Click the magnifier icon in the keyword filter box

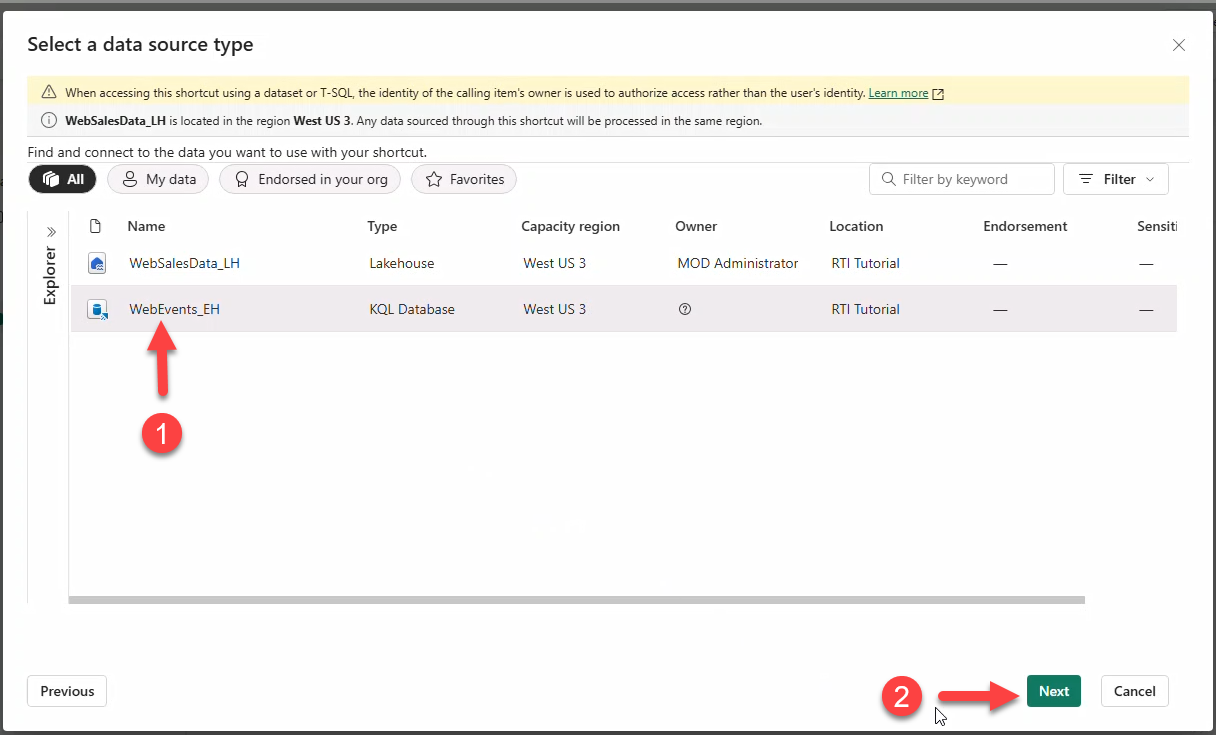[x=888, y=179]
